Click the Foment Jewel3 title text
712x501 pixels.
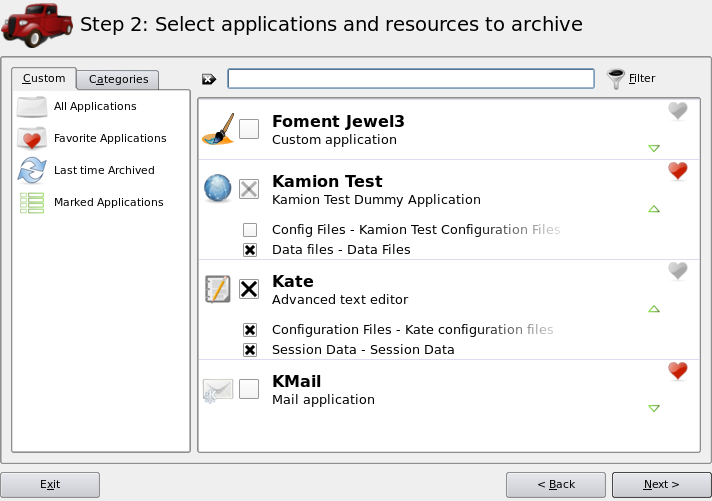click(338, 121)
